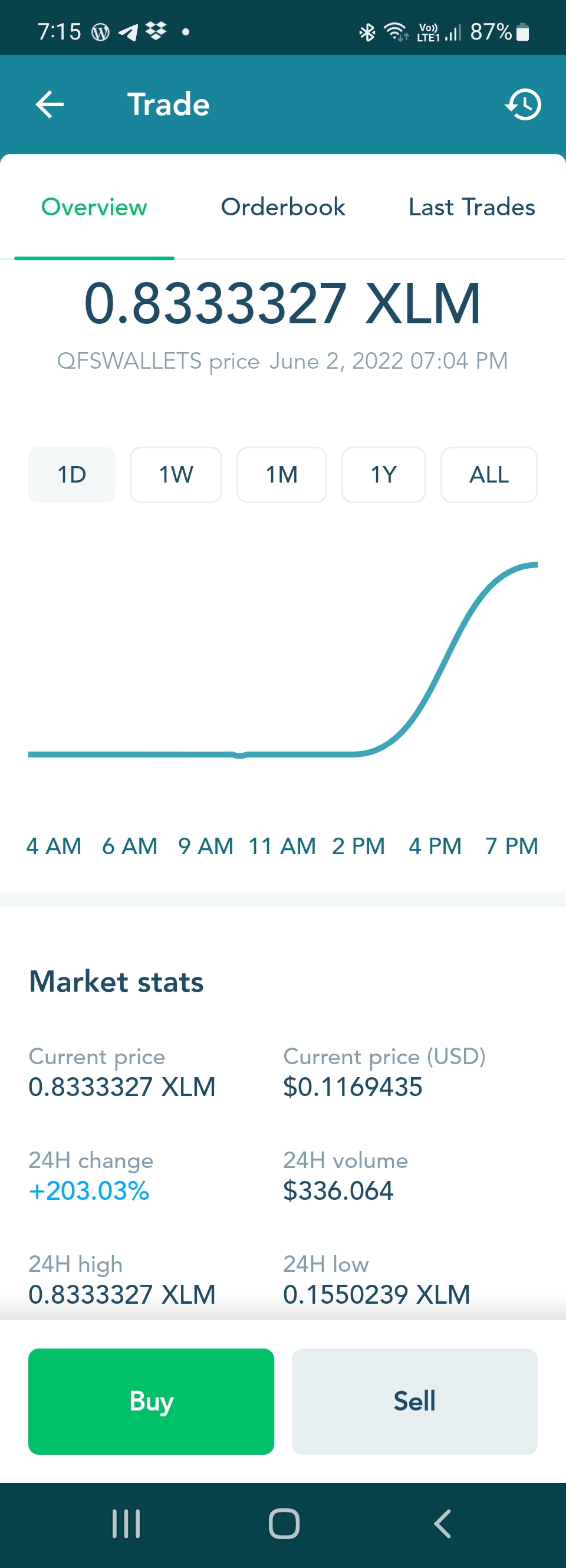Tap the Android home button icon
This screenshot has width=566, height=1568.
[284, 1524]
